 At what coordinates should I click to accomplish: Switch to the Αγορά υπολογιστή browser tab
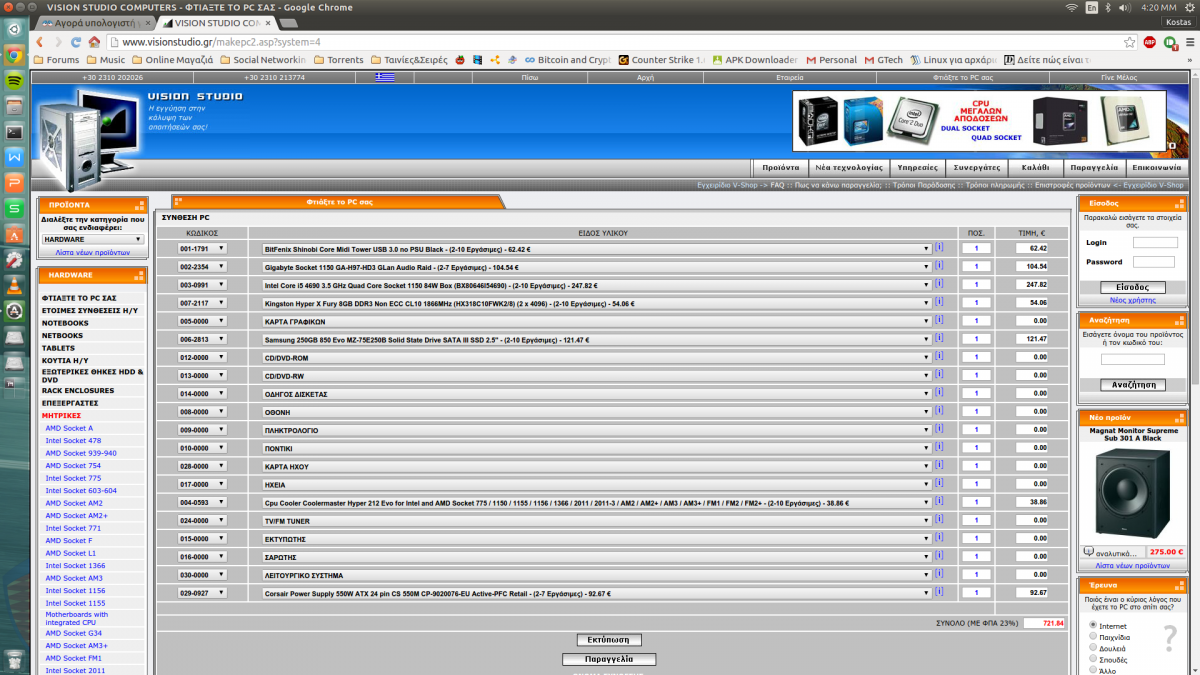[96, 22]
